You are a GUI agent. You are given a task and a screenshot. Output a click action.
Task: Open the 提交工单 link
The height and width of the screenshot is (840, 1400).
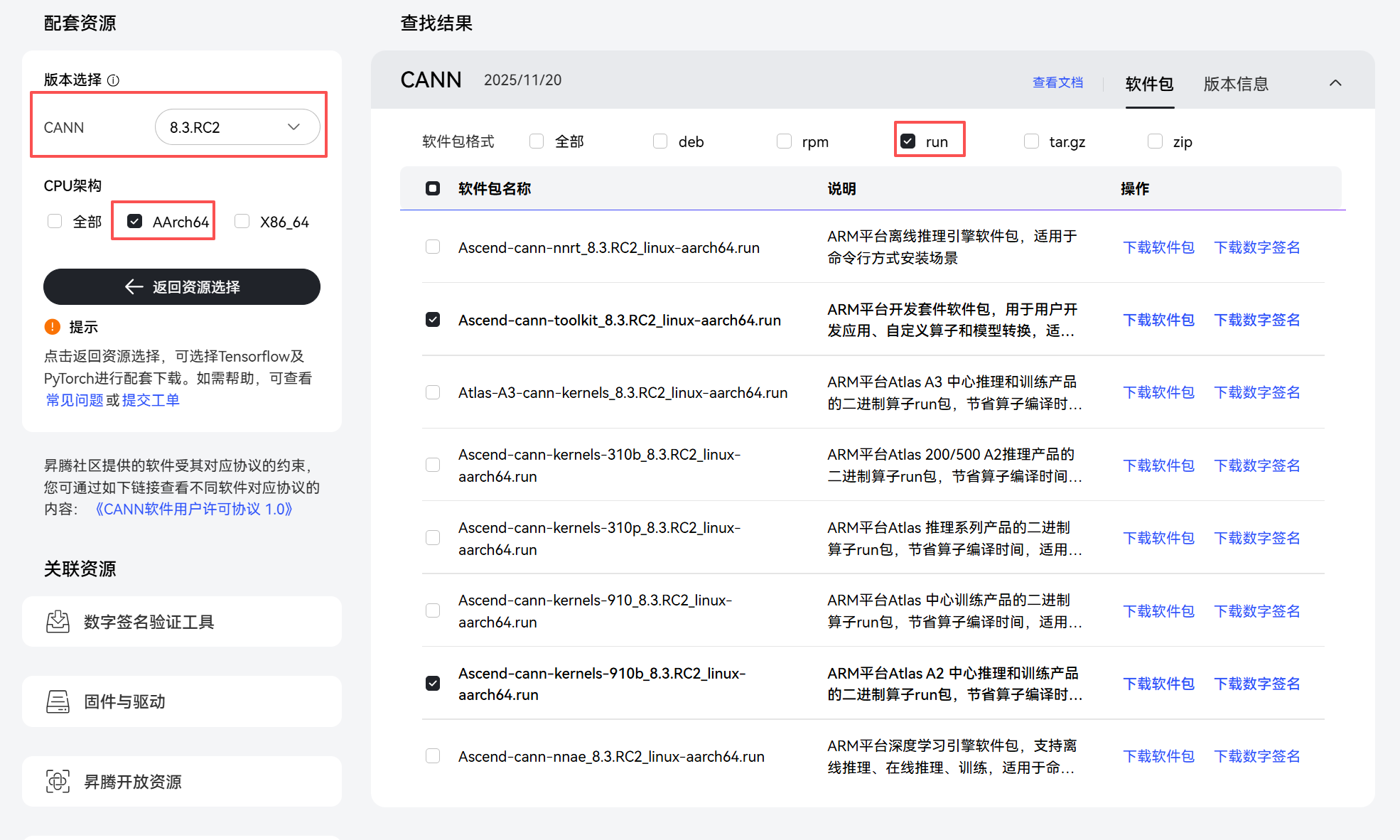click(151, 400)
